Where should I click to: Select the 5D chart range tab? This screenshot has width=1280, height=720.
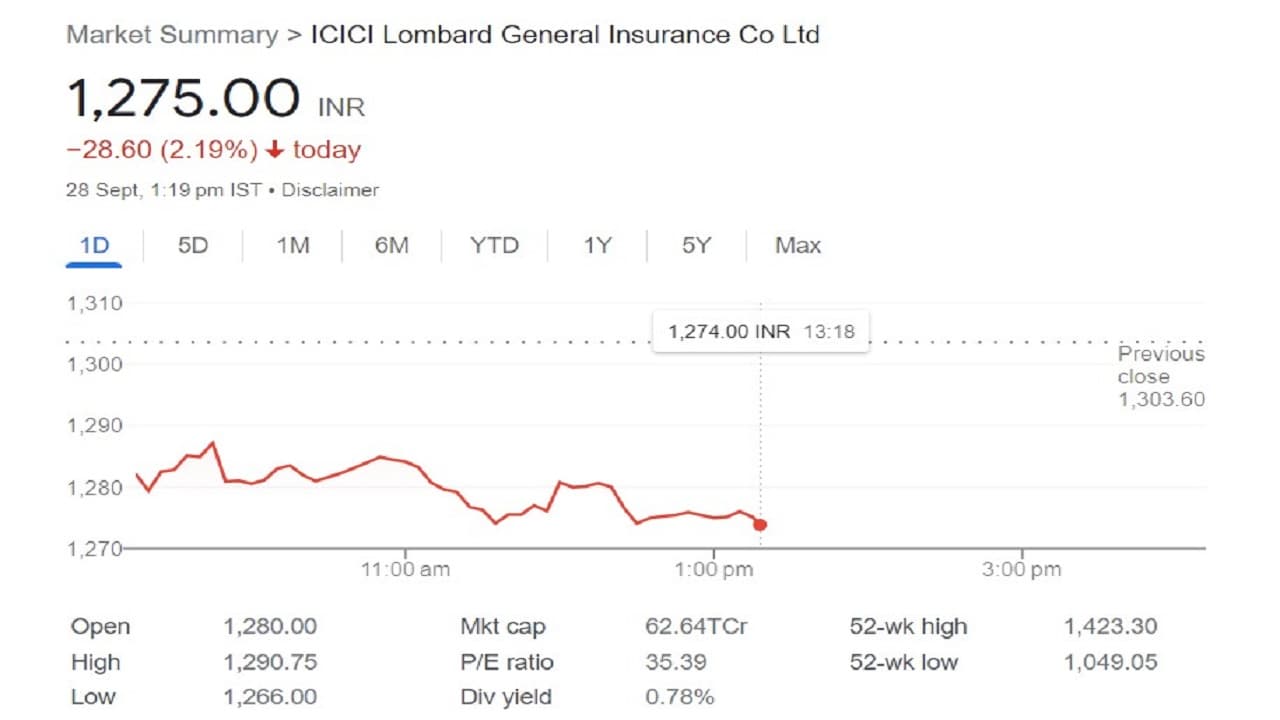click(192, 245)
